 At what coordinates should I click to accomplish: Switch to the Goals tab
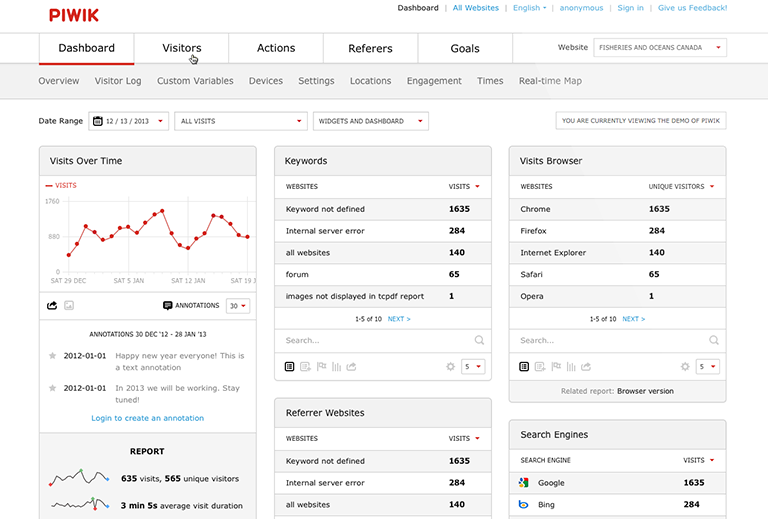tap(465, 48)
